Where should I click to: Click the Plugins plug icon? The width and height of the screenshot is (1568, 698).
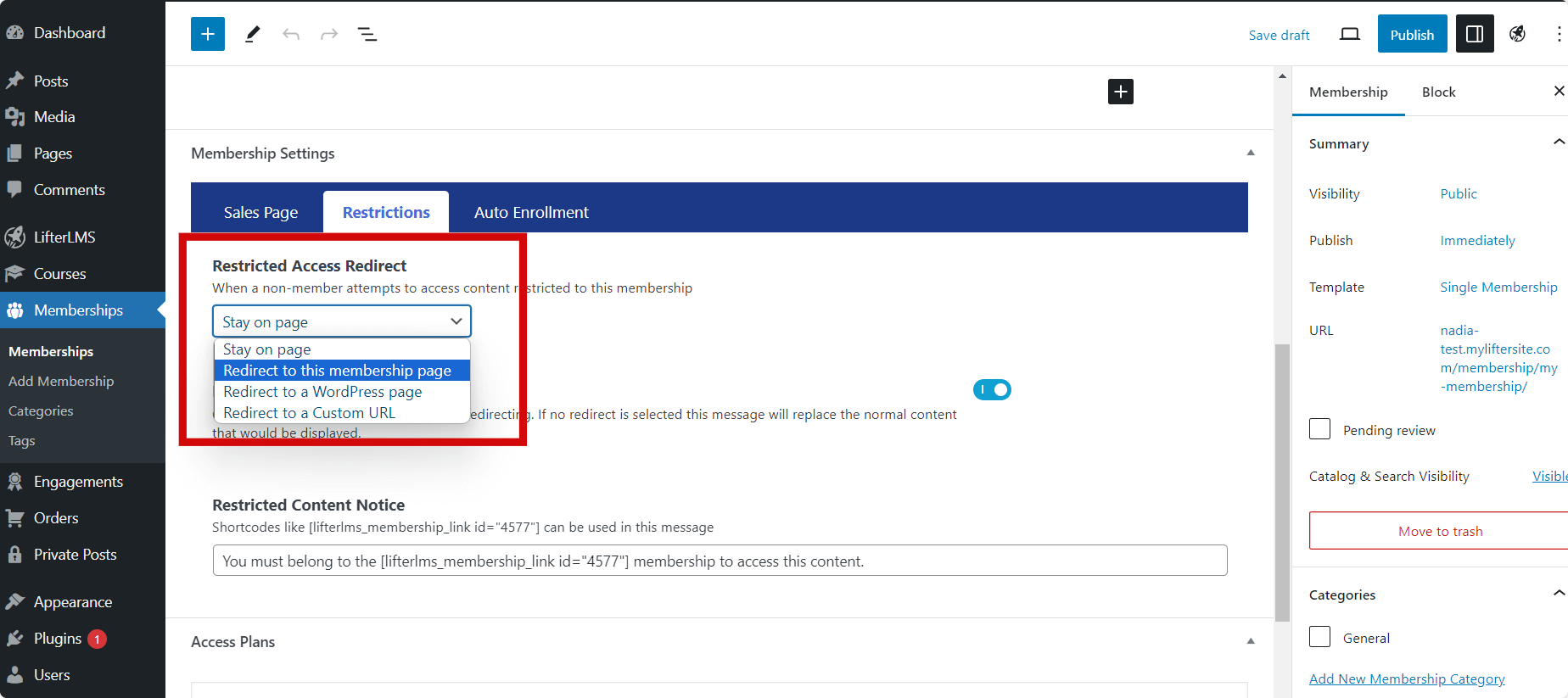coord(14,639)
